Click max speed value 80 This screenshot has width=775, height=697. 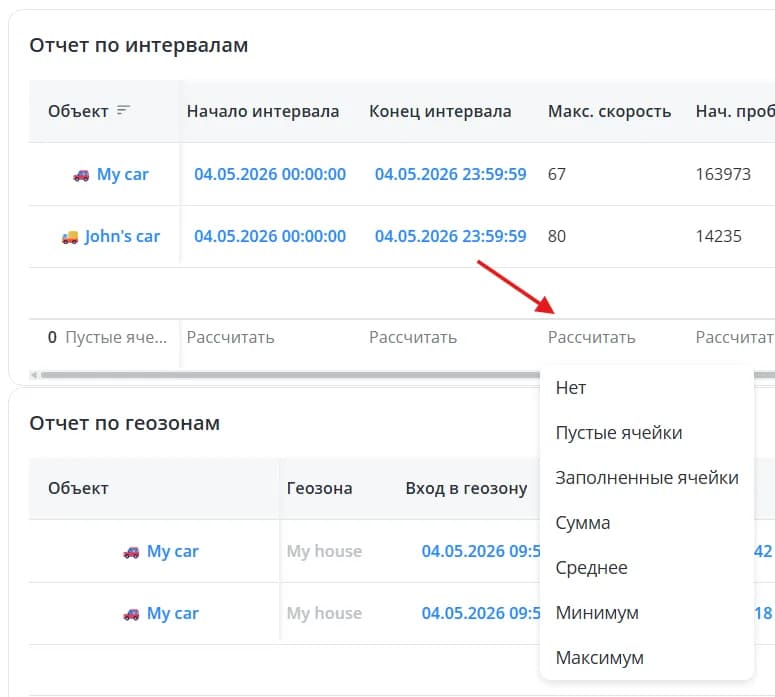pyautogui.click(x=557, y=236)
